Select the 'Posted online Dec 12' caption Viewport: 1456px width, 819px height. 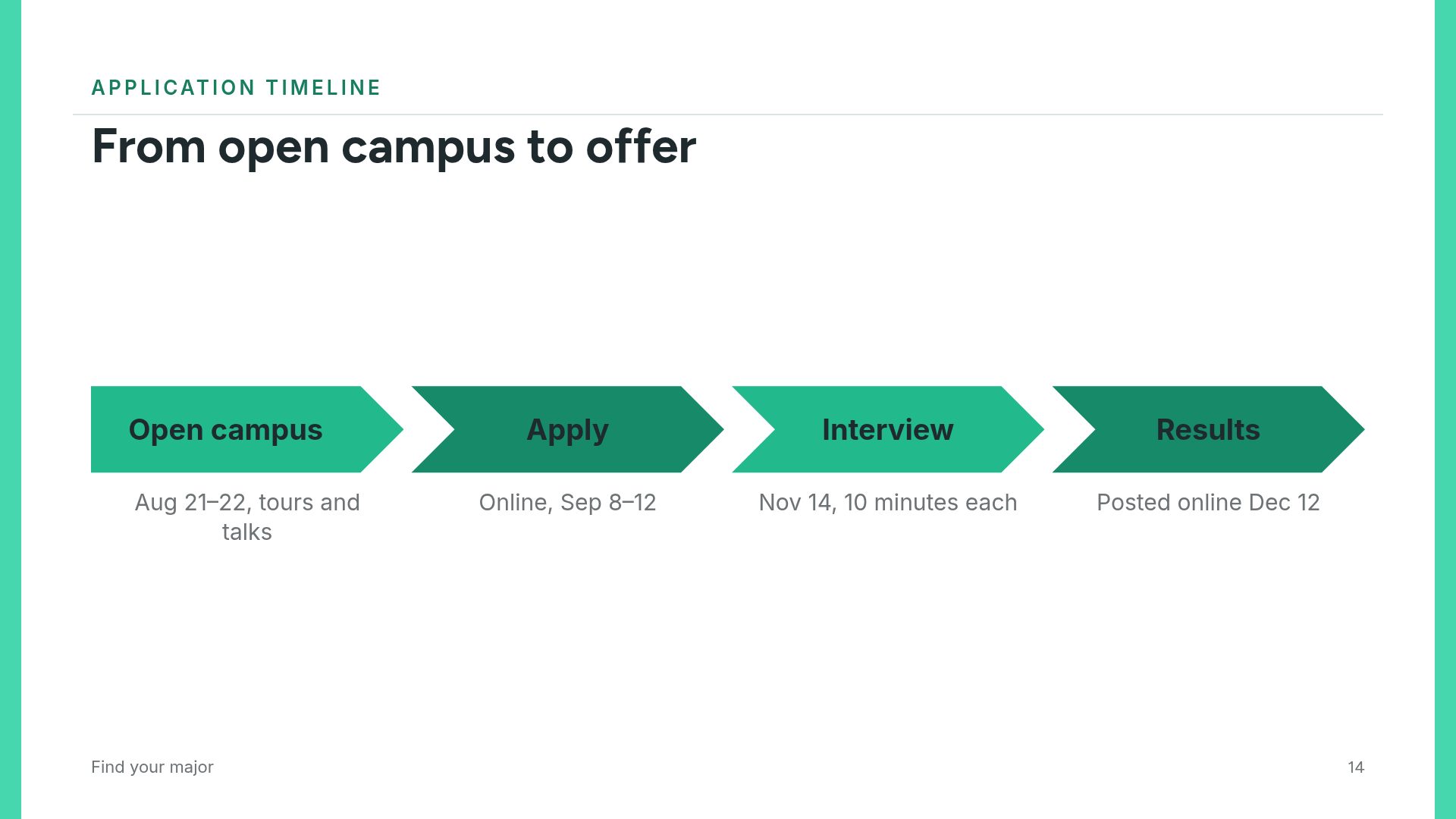(1208, 503)
